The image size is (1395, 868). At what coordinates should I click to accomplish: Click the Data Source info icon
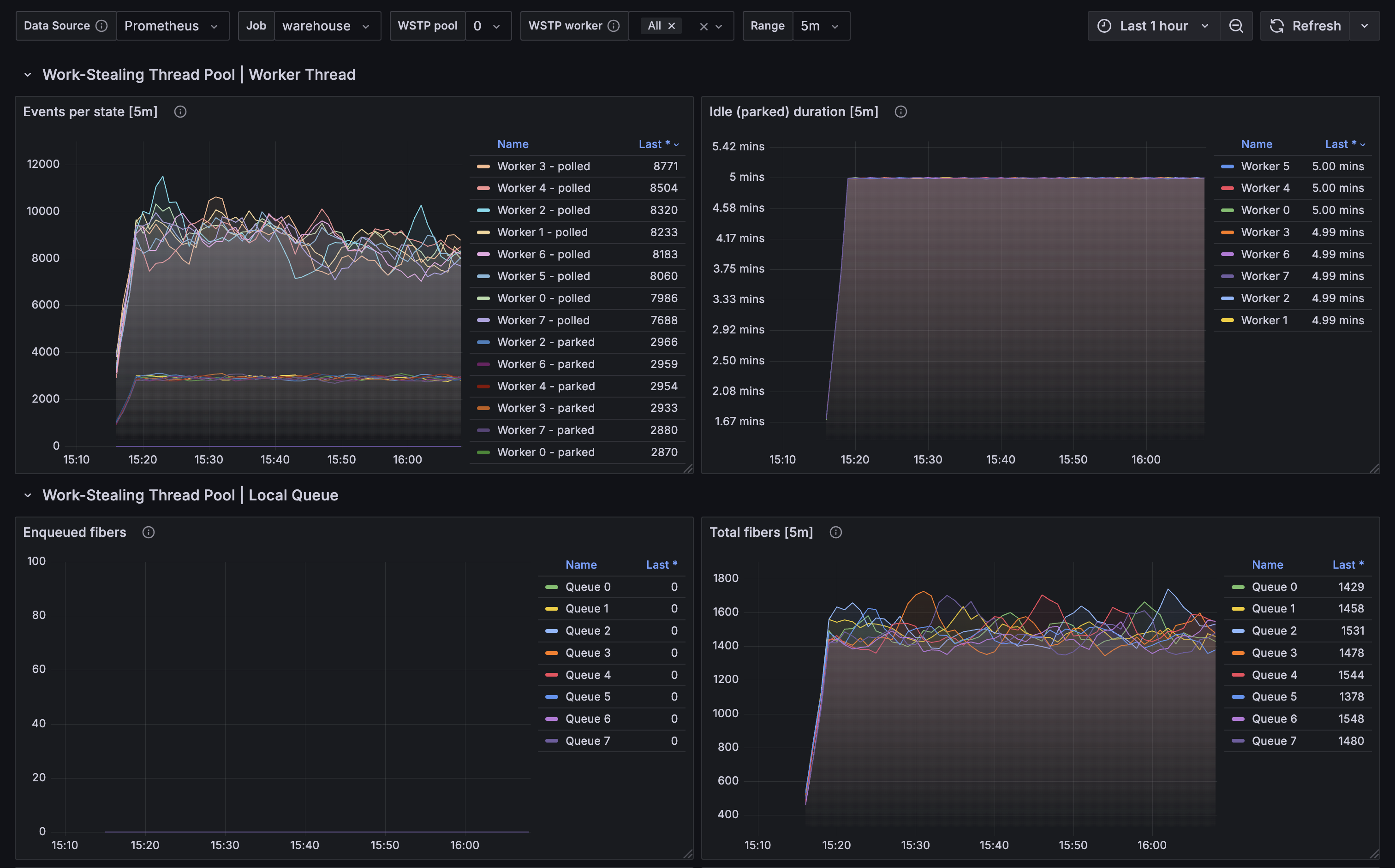coord(101,26)
